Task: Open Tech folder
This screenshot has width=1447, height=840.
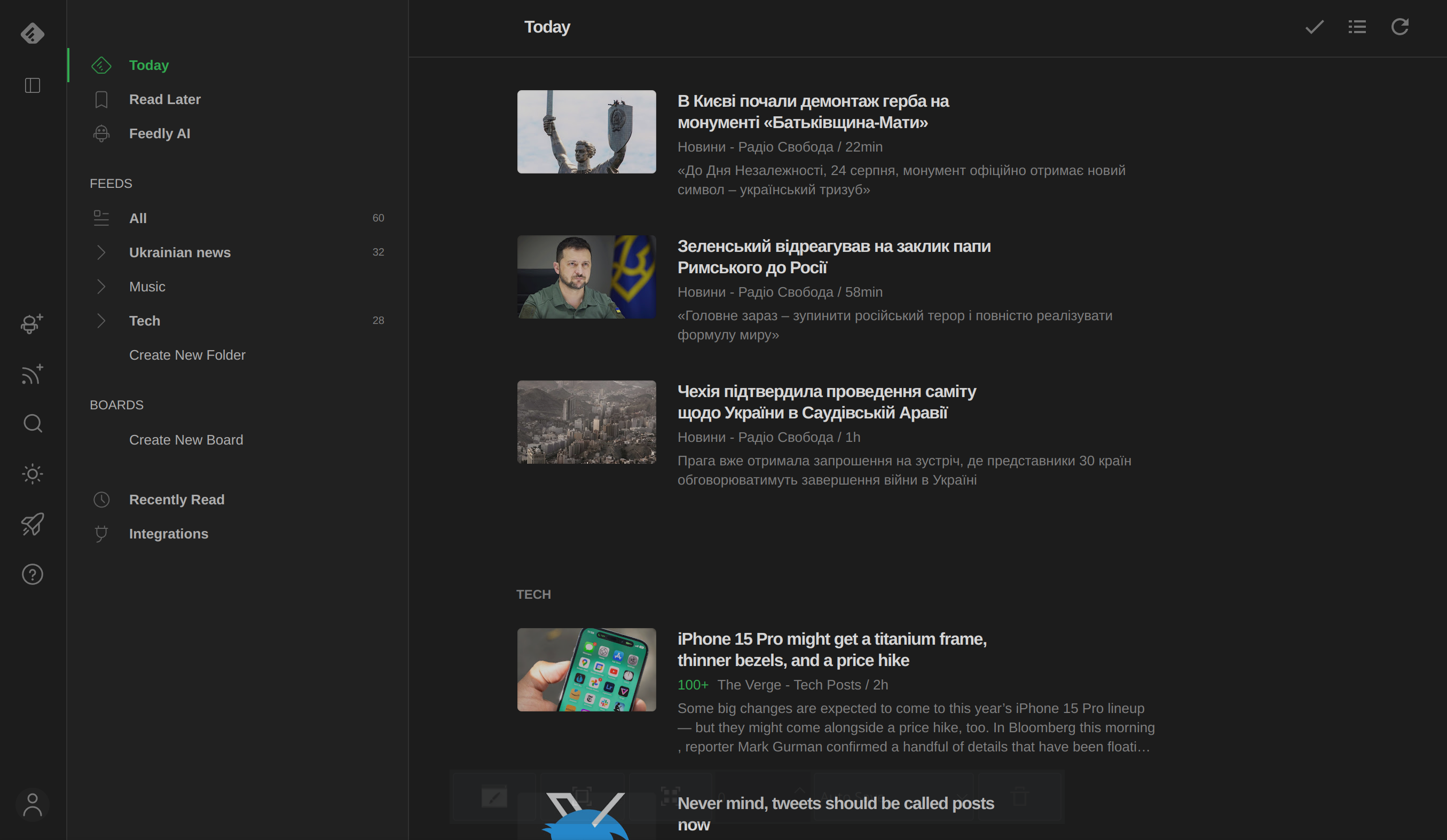Action: 145,321
